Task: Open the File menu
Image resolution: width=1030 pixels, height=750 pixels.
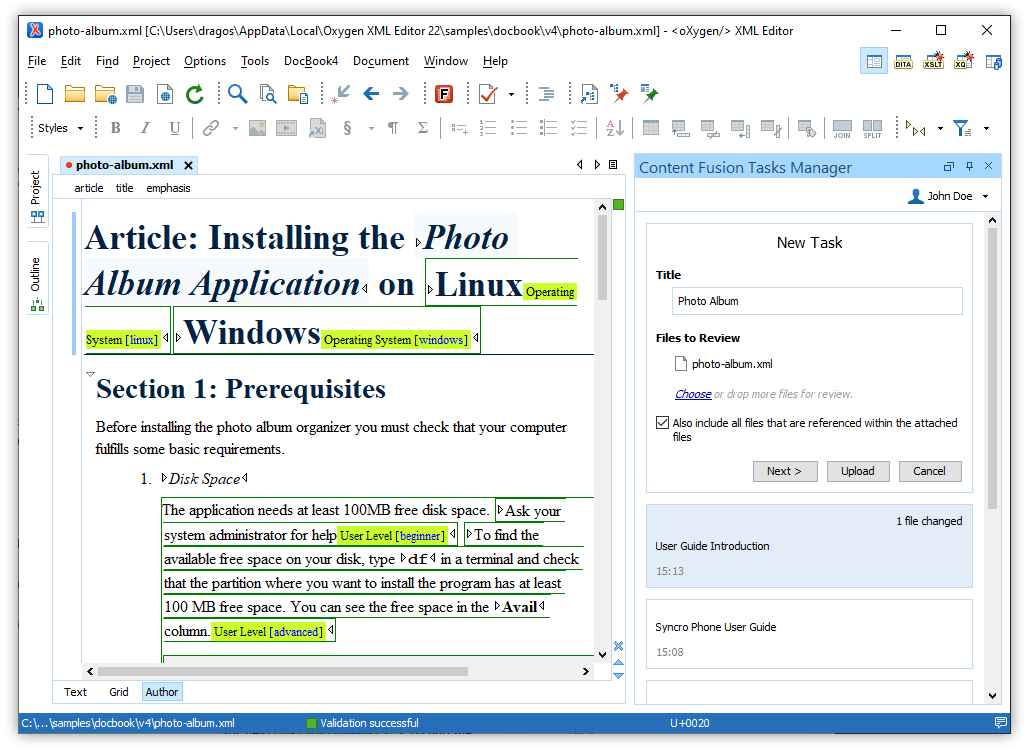Action: (37, 61)
